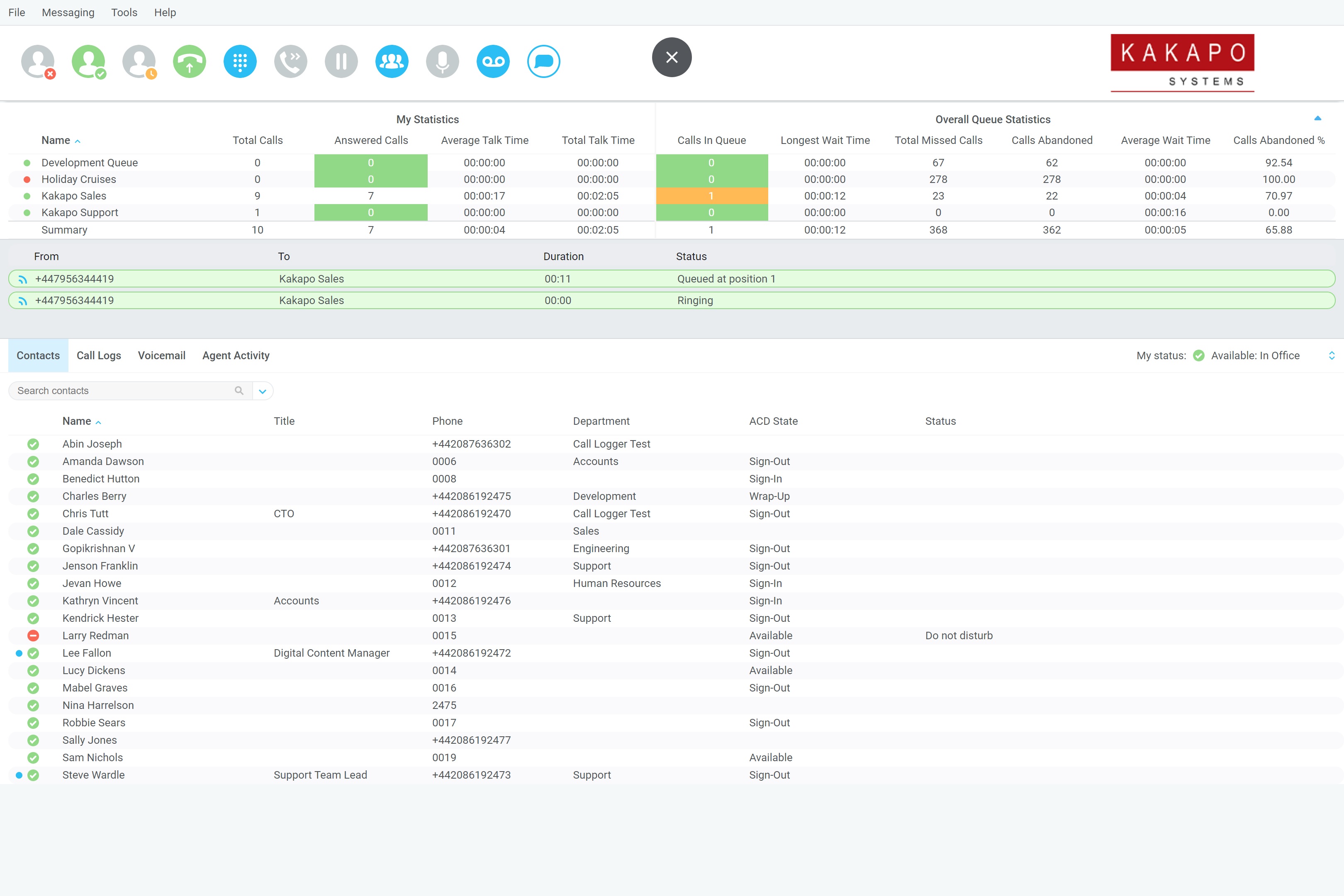Click the green available agent icon

click(88, 61)
